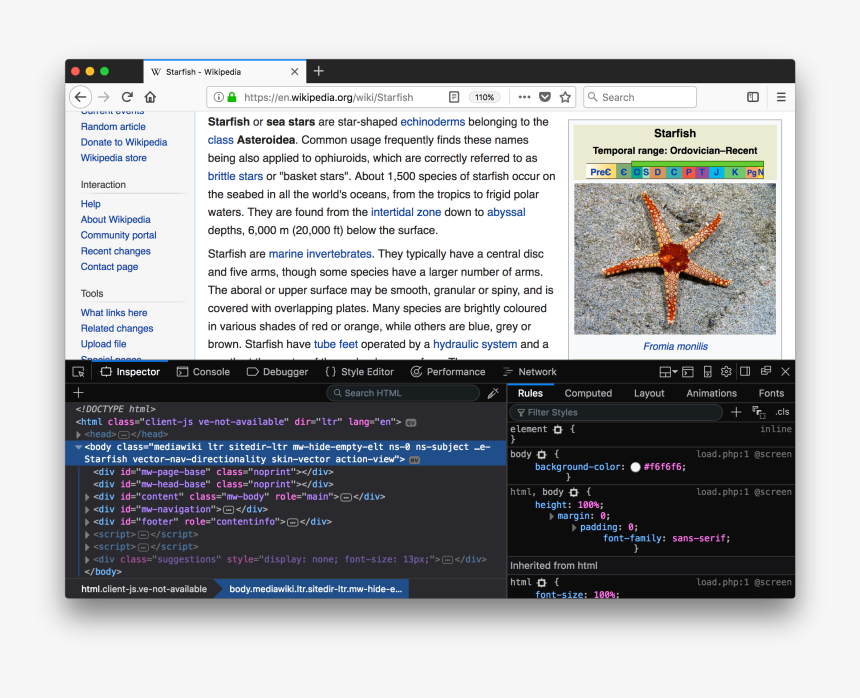Image resolution: width=860 pixels, height=698 pixels.
Task: Open the page actions three-dots menu
Action: (x=524, y=97)
